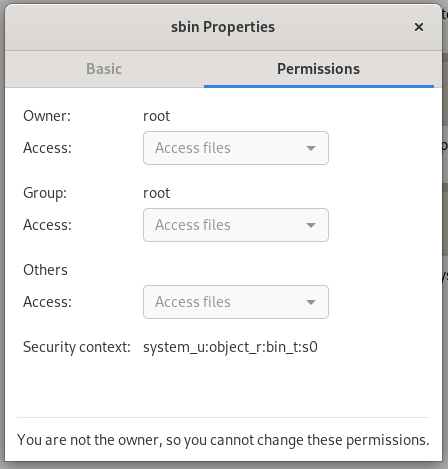Click the Others section label
This screenshot has height=469, width=448.
point(45,270)
